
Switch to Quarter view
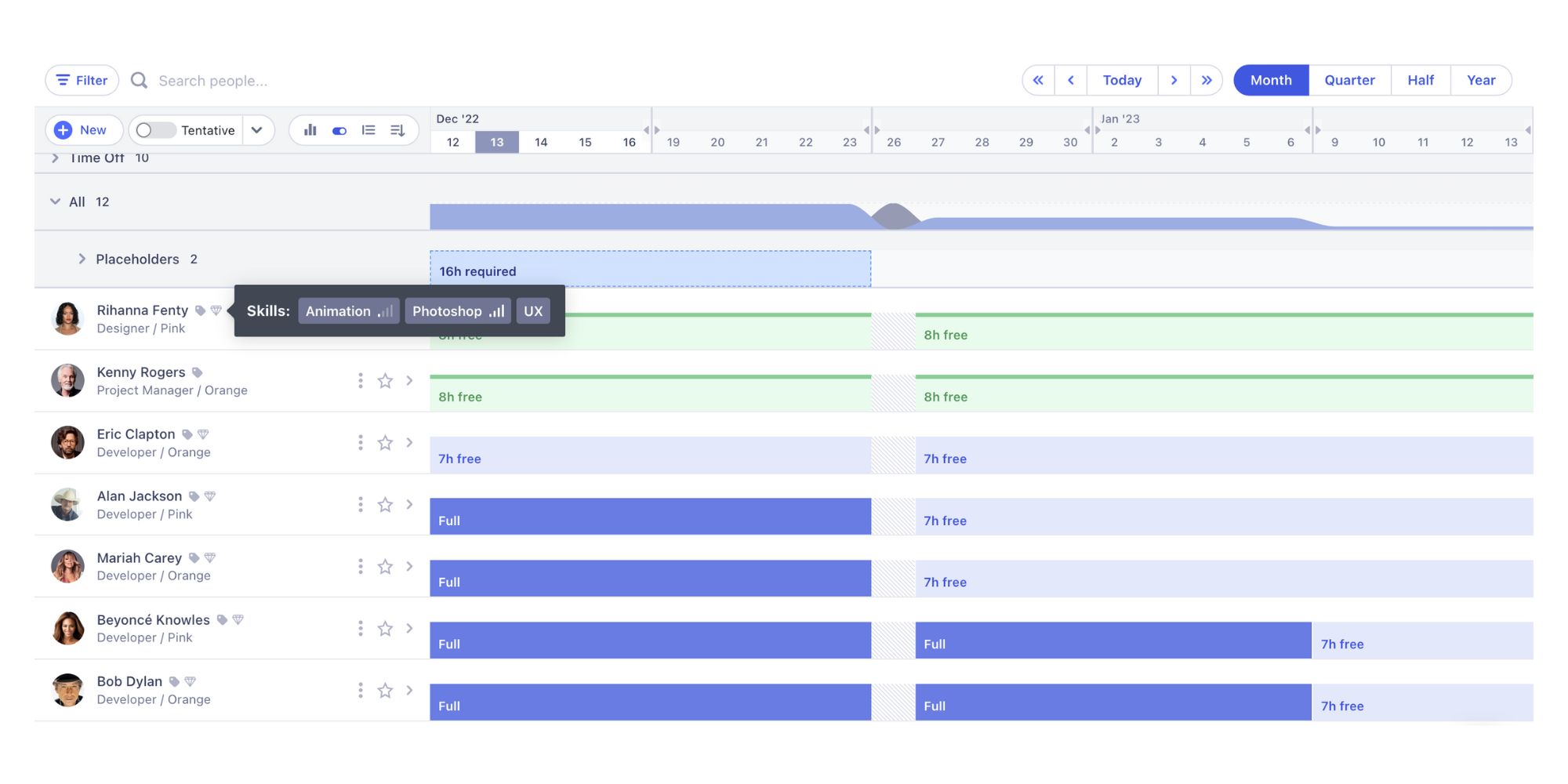pos(1349,80)
